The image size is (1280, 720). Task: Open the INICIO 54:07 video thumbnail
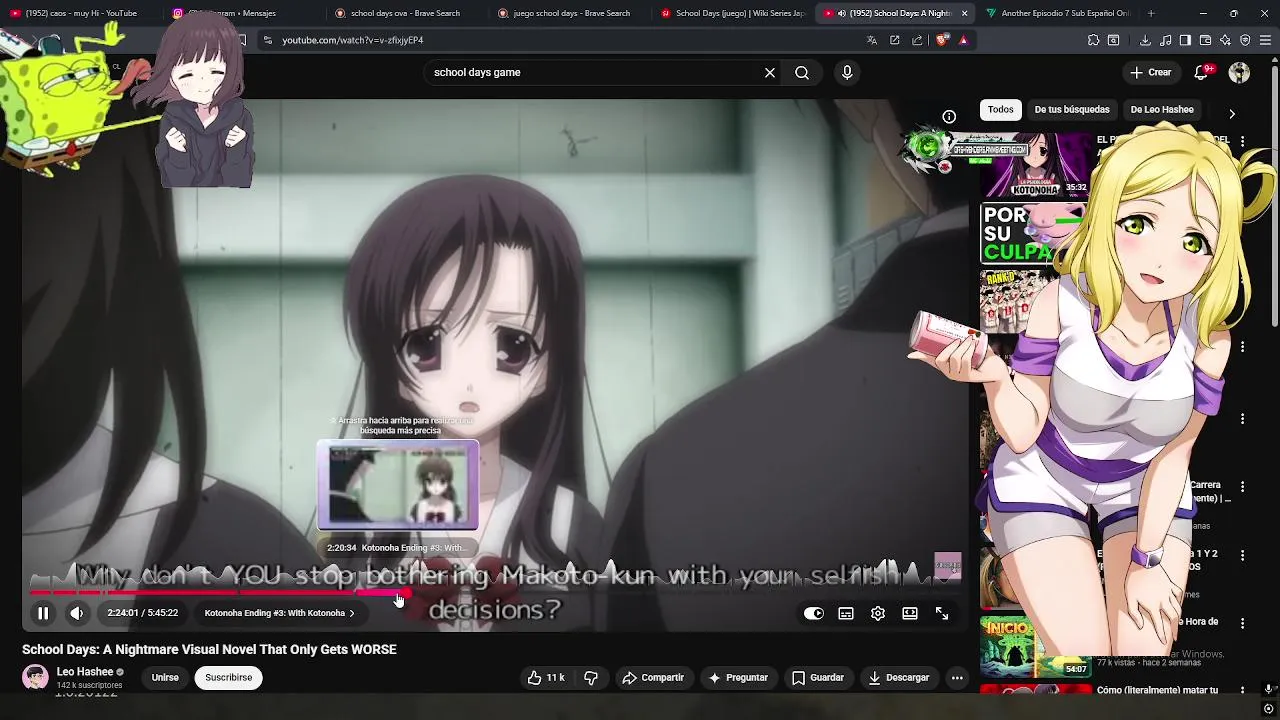(x=1035, y=646)
